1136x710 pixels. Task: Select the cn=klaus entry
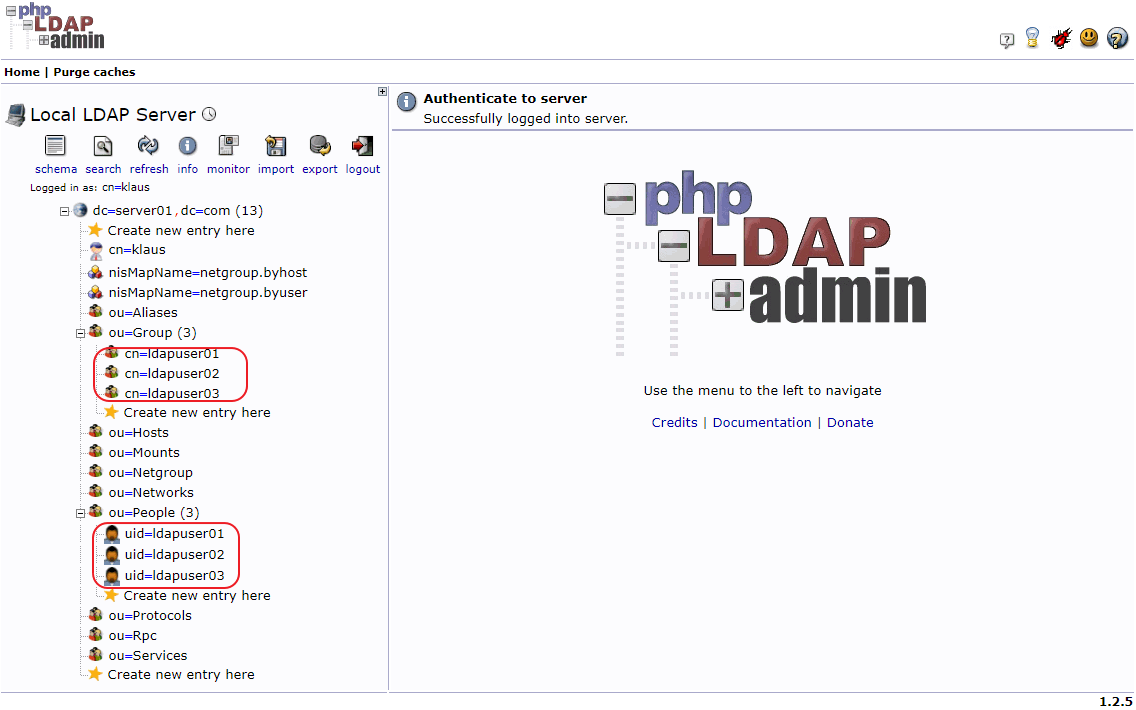[137, 249]
